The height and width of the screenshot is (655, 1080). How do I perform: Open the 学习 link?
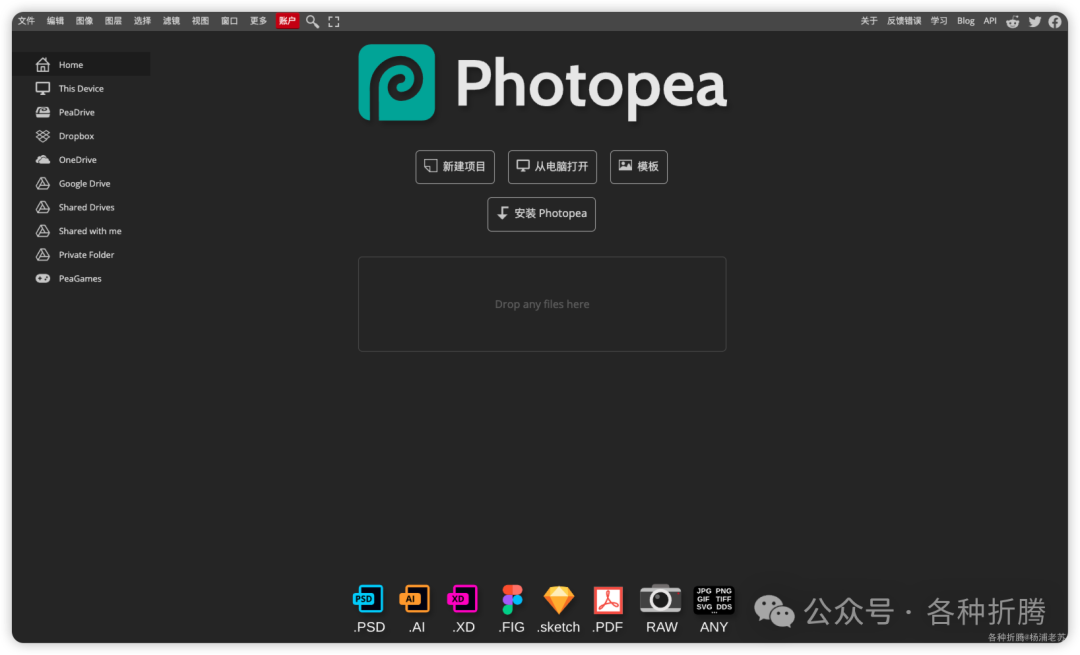[x=939, y=21]
